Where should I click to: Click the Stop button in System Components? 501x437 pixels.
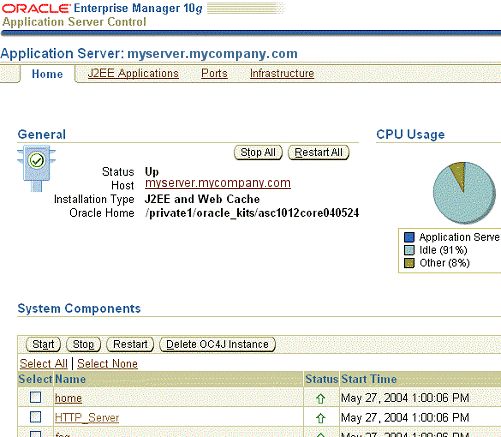[x=83, y=344]
